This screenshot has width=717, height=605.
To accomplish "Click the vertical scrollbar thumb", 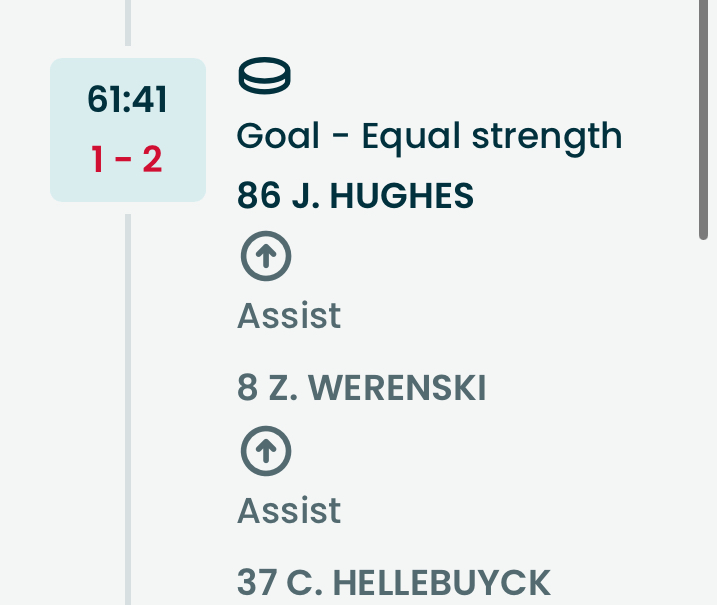I will pyautogui.click(x=704, y=120).
